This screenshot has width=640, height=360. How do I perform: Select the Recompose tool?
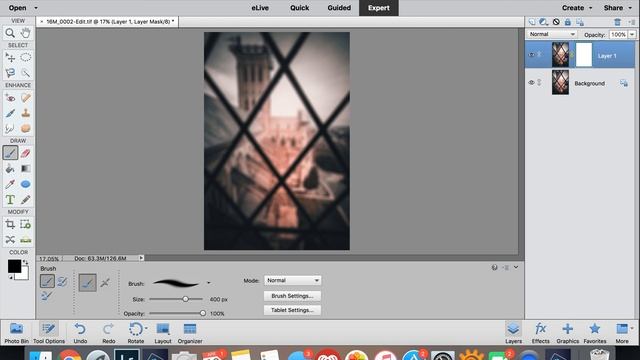[26, 224]
